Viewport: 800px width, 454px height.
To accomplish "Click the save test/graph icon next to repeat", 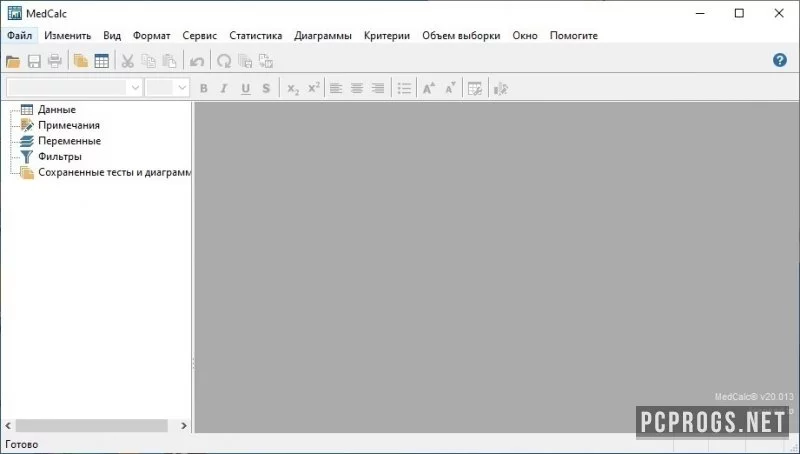I will pyautogui.click(x=245, y=62).
